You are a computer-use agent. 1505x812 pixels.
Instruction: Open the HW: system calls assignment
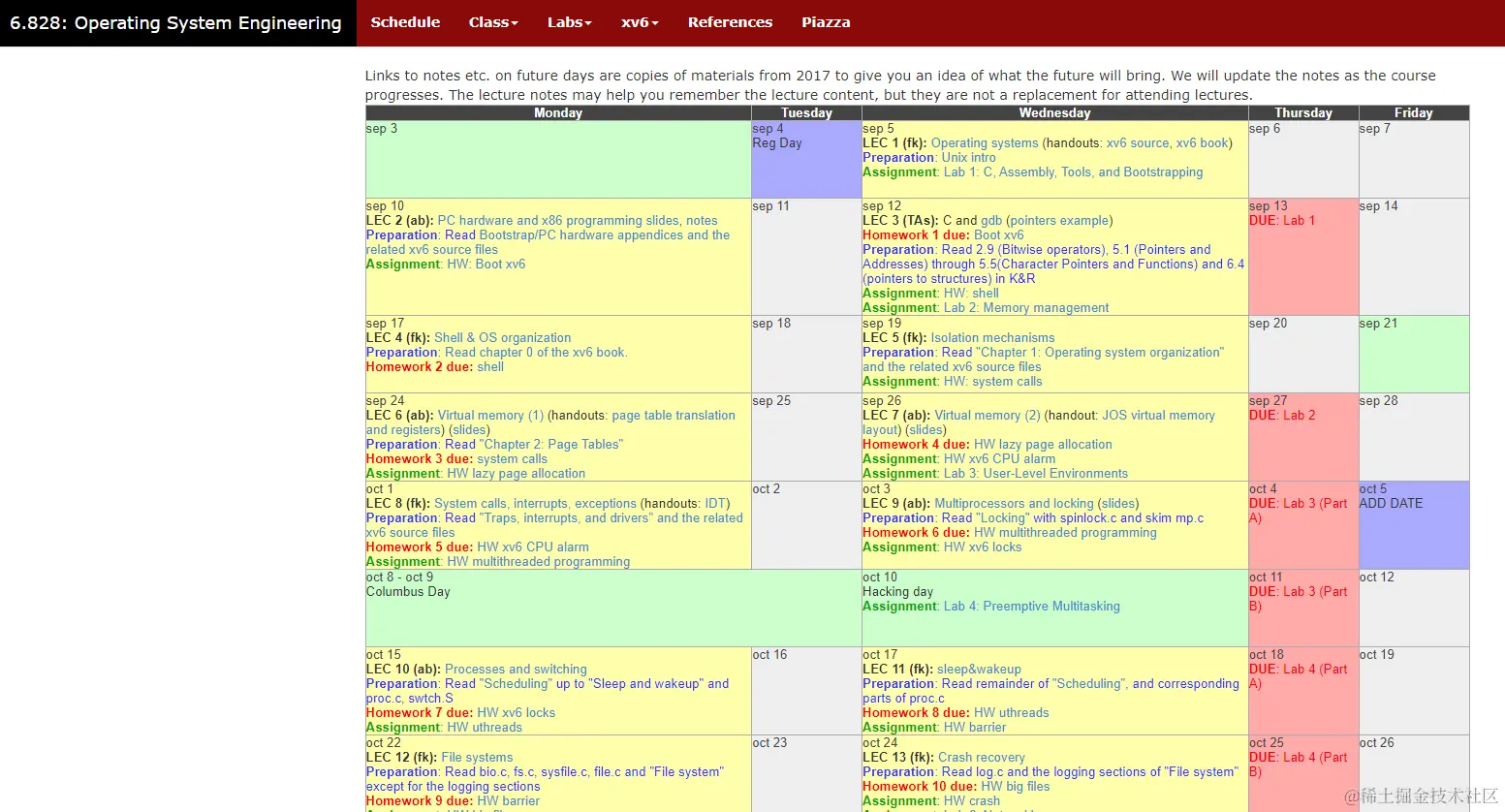[x=992, y=382]
